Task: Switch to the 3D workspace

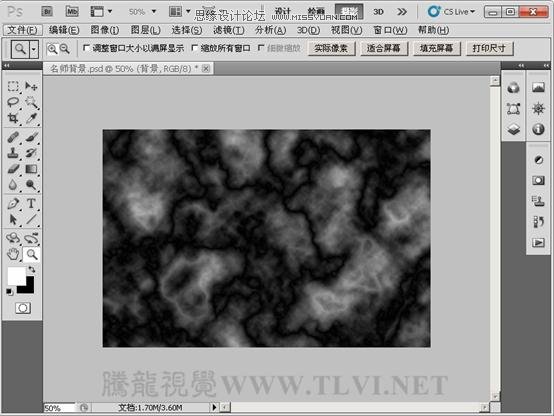Action: (378, 12)
